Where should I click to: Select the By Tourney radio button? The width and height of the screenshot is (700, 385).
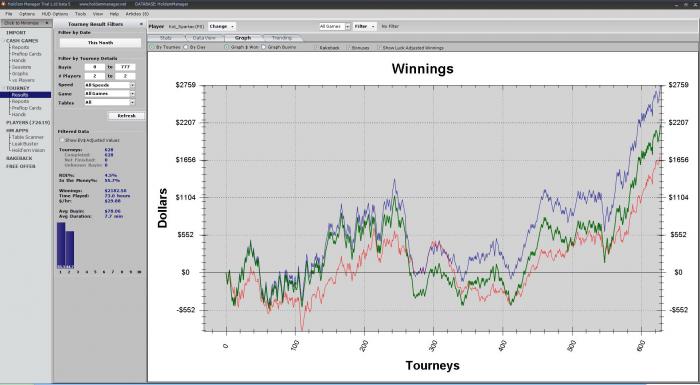click(x=152, y=47)
